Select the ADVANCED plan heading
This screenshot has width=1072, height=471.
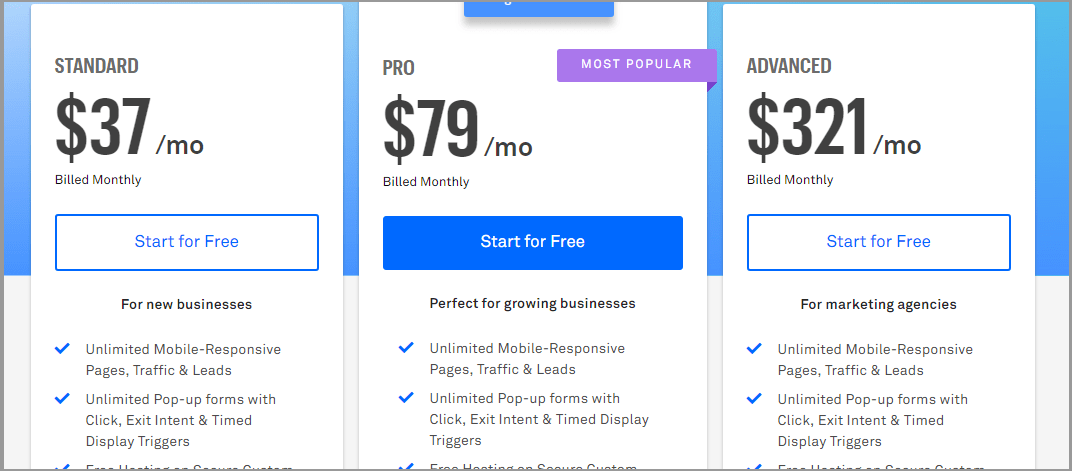click(x=789, y=66)
